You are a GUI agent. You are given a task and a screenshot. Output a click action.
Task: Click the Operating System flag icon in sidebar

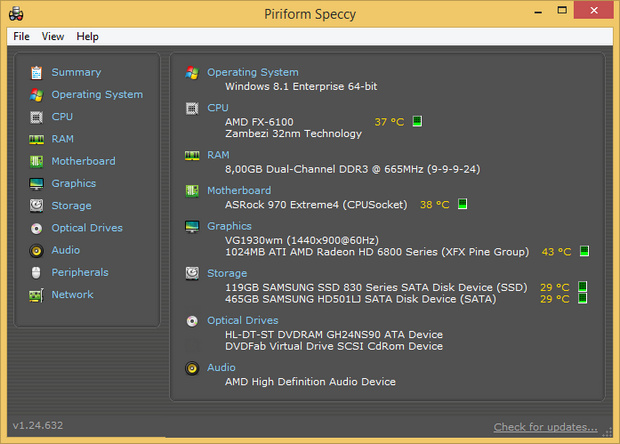(36, 95)
